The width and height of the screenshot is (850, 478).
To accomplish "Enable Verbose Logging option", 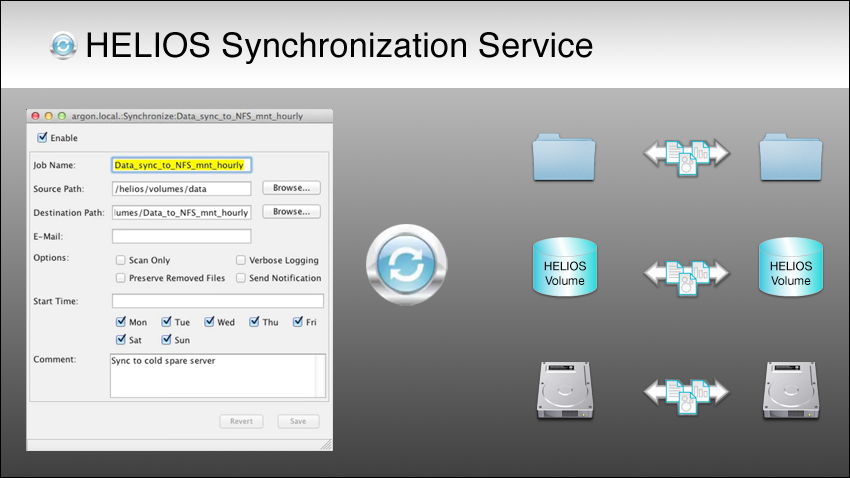I will click(x=241, y=260).
